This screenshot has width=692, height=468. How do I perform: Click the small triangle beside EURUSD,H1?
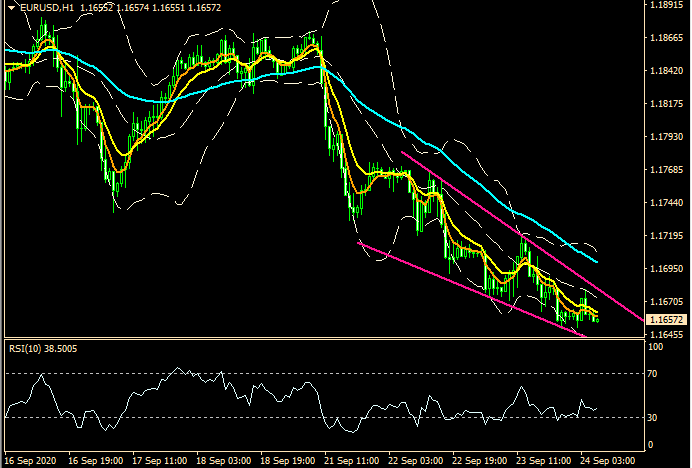pos(7,8)
